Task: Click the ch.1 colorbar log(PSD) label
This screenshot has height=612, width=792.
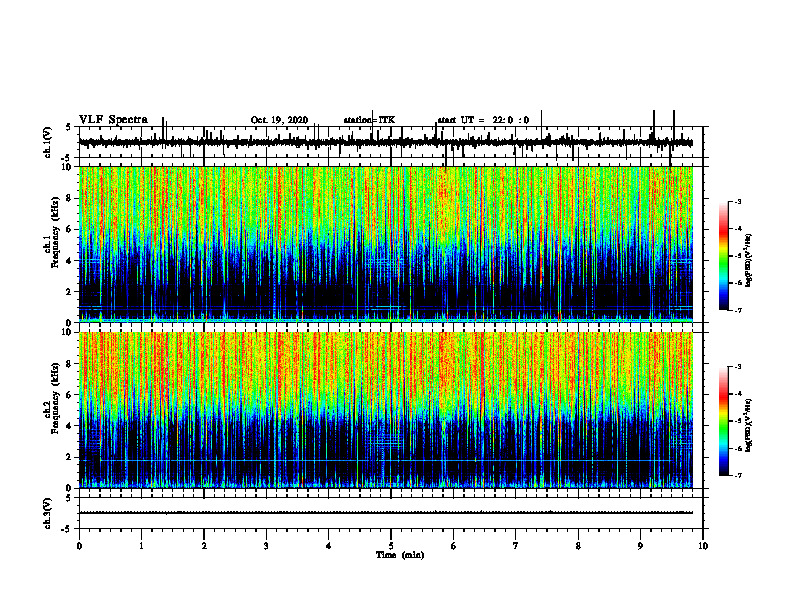Action: coord(749,261)
